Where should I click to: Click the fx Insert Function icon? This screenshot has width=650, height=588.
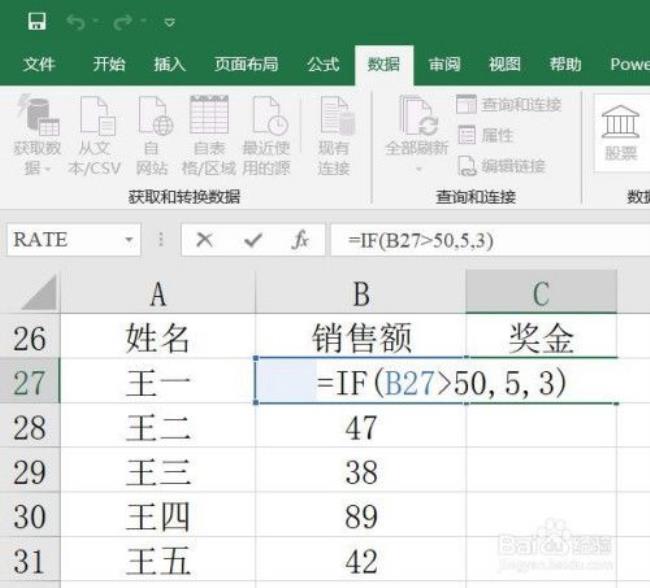click(300, 240)
